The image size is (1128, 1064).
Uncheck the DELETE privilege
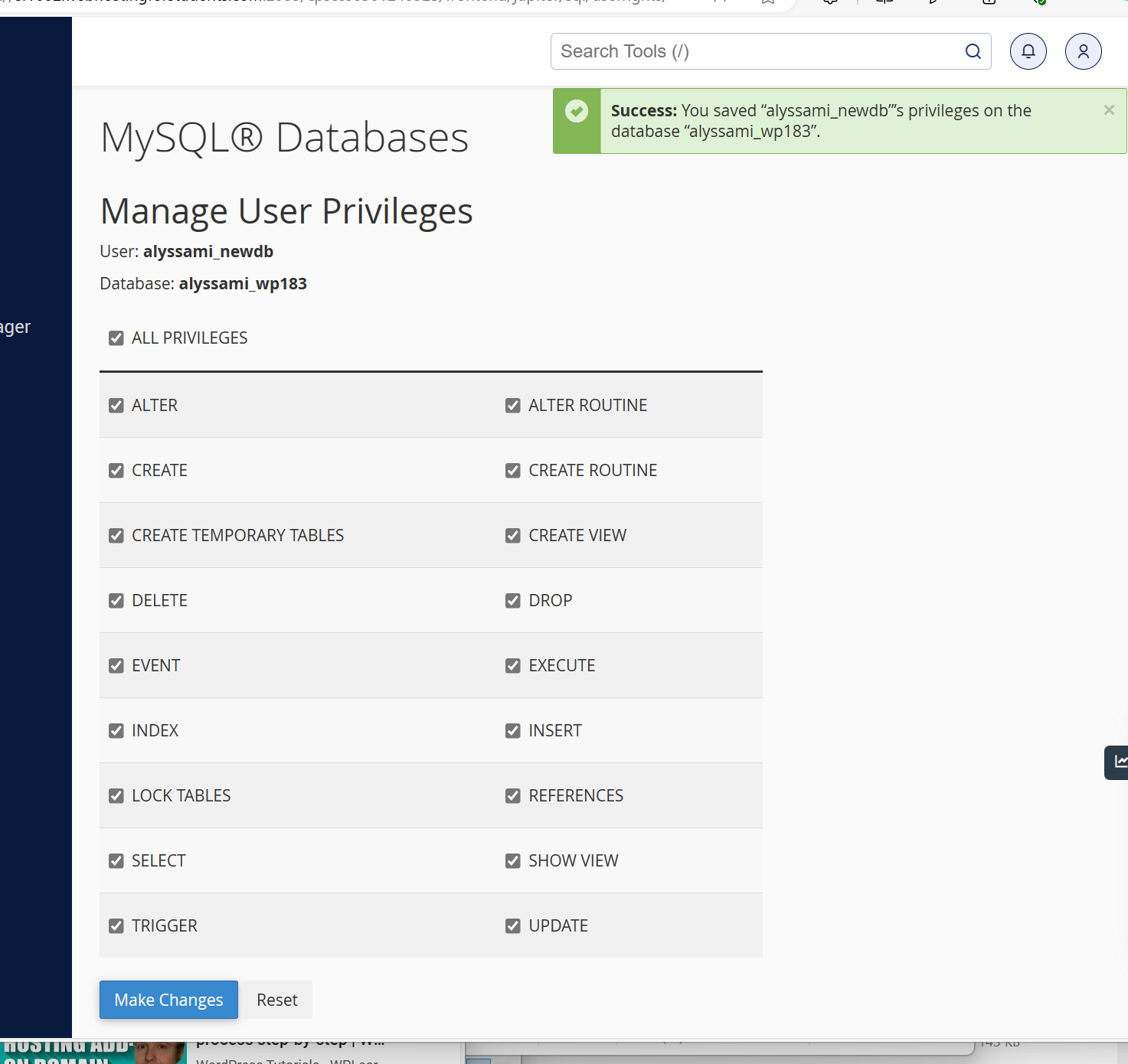coord(116,601)
